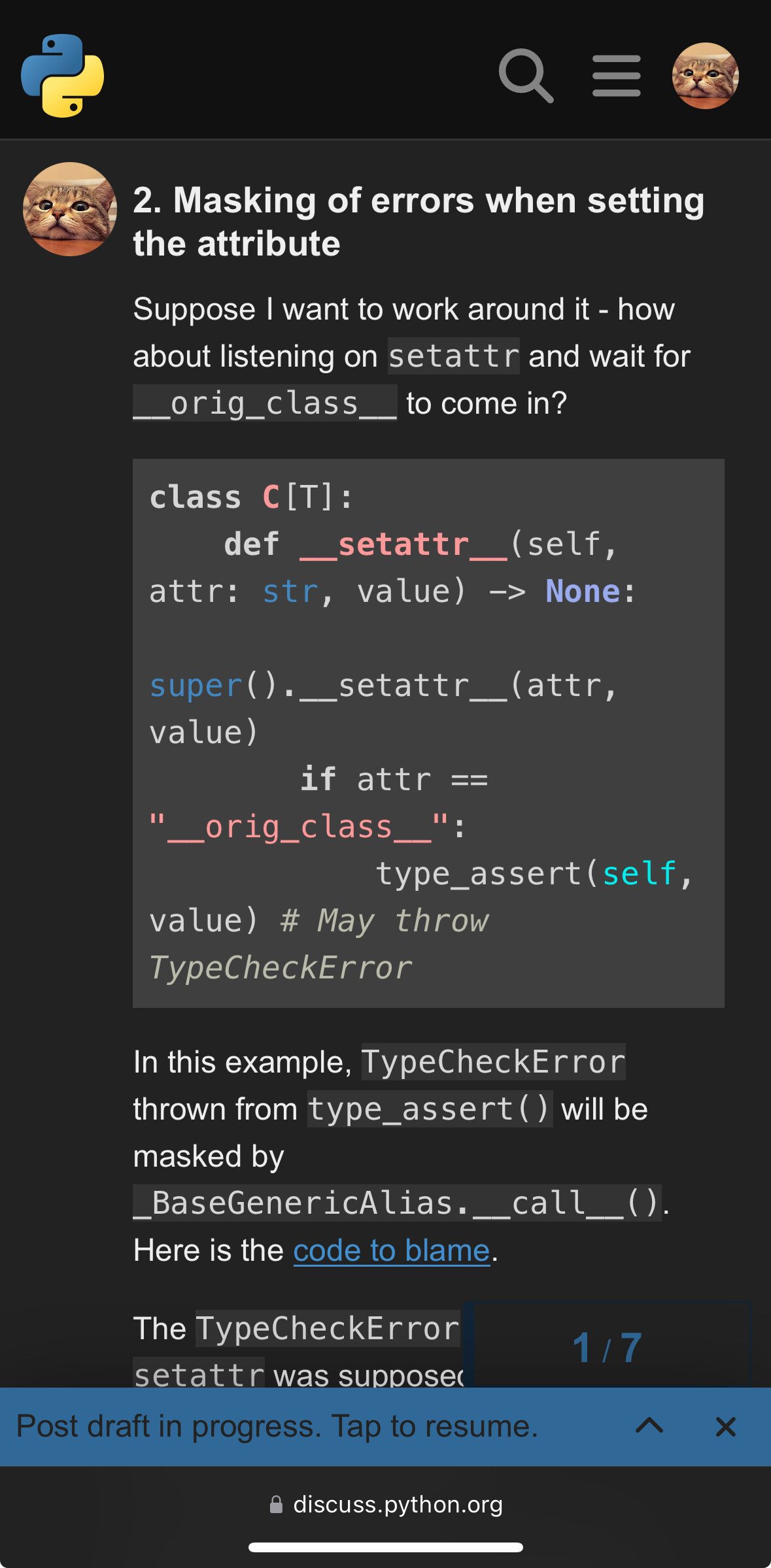Open the search magnifier icon

coord(526,76)
